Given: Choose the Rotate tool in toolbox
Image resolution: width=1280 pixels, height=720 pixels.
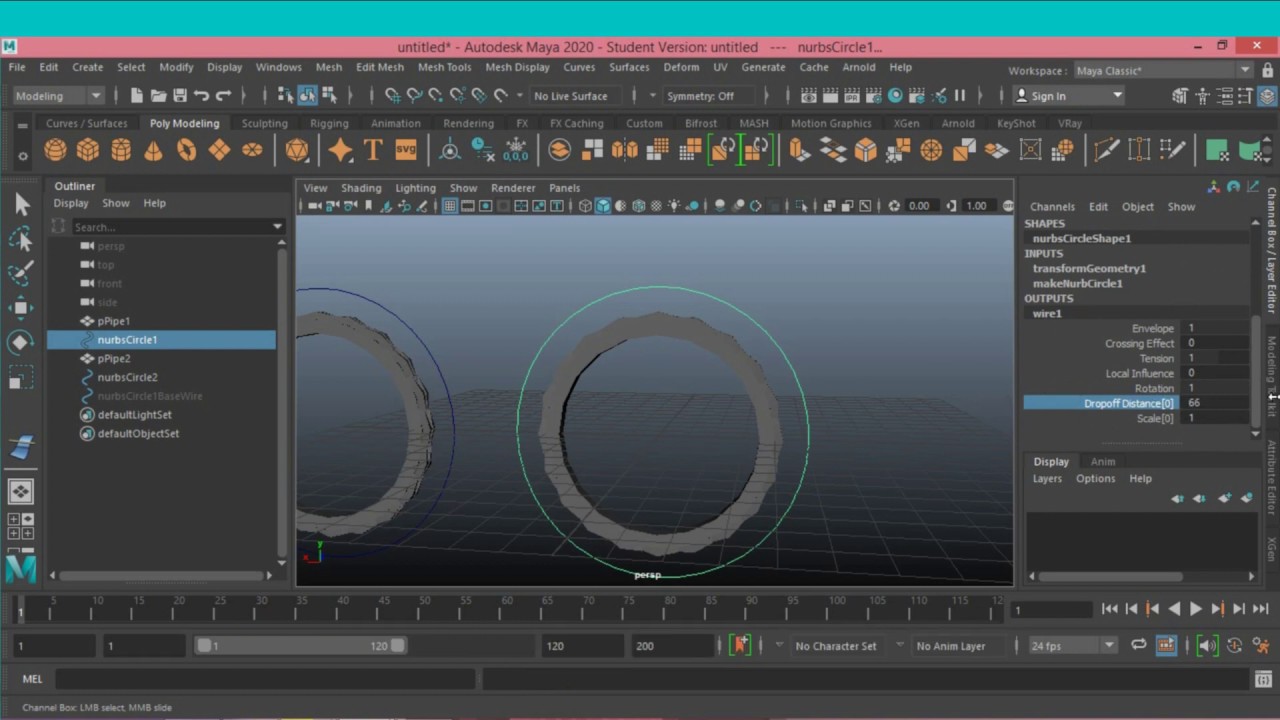Looking at the screenshot, I should (22, 342).
